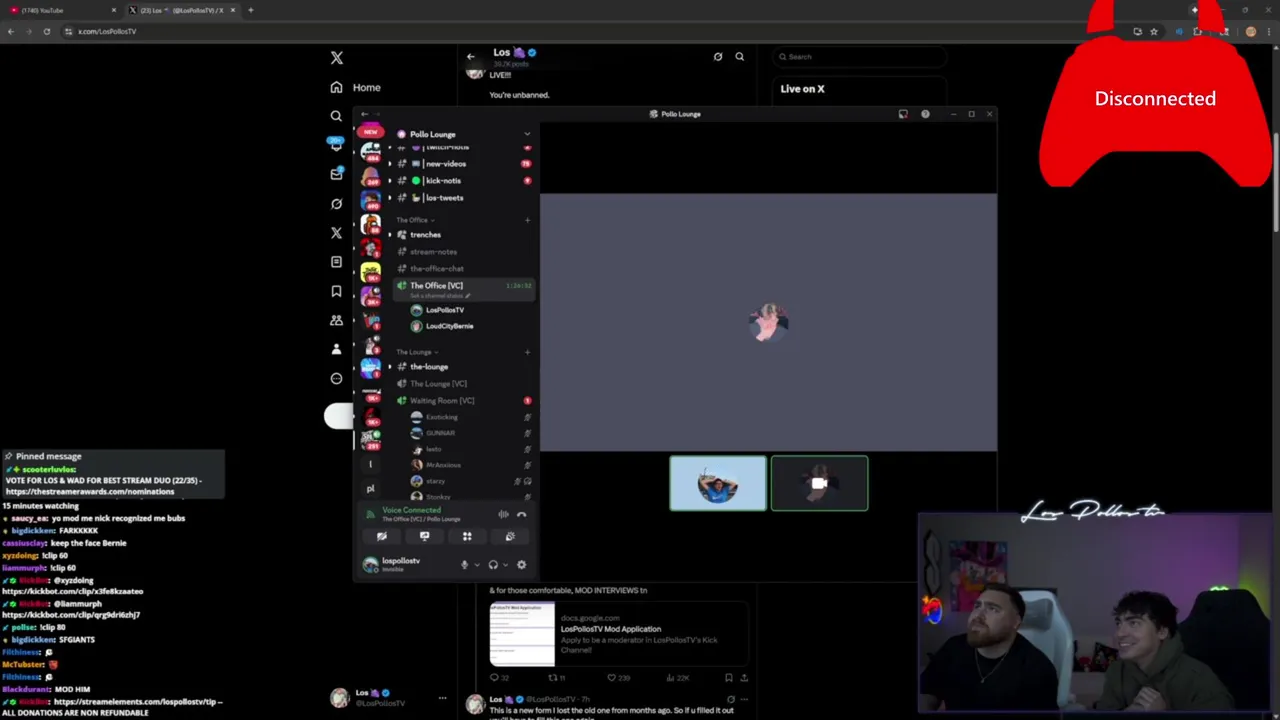Open More circle icon in X sidebar
This screenshot has height=720, width=1280.
pyautogui.click(x=337, y=378)
